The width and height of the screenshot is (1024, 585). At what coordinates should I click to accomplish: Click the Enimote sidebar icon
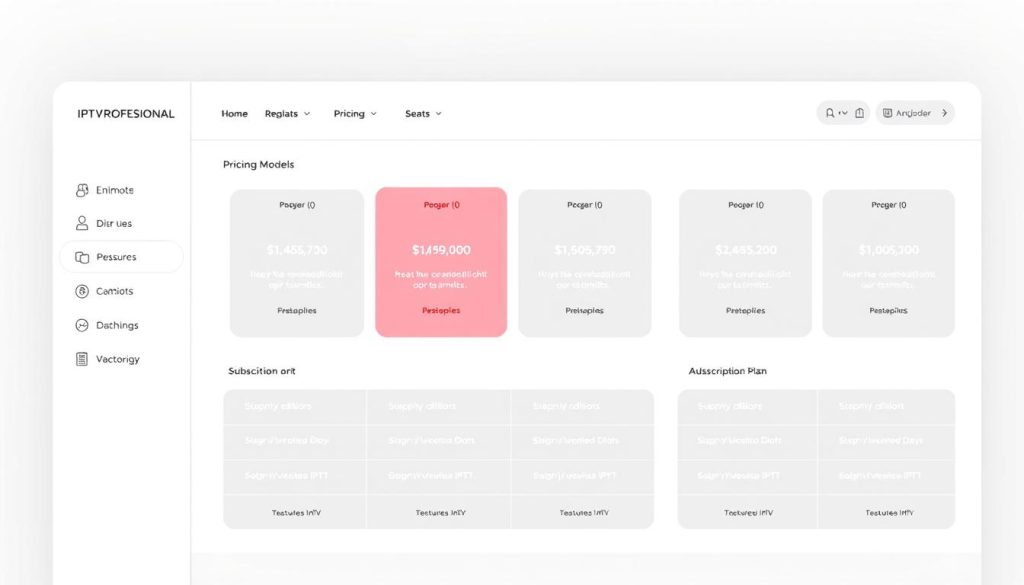click(x=82, y=190)
